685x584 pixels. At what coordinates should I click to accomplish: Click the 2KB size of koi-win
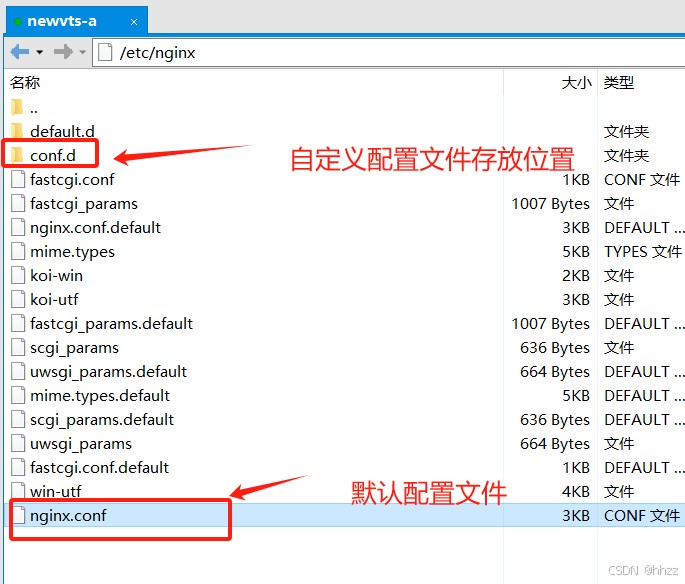[x=576, y=276]
